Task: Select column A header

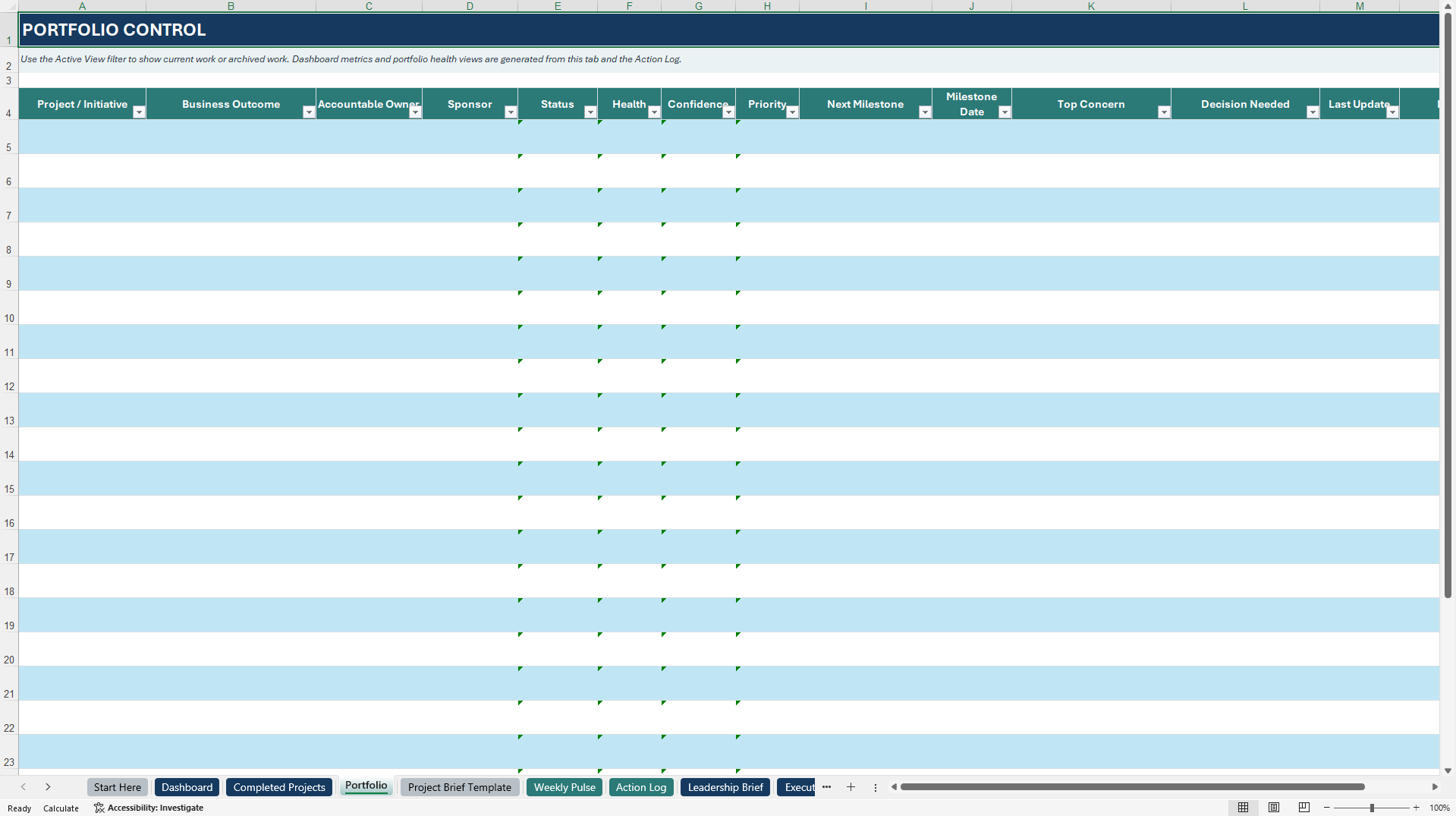Action: 82,6
